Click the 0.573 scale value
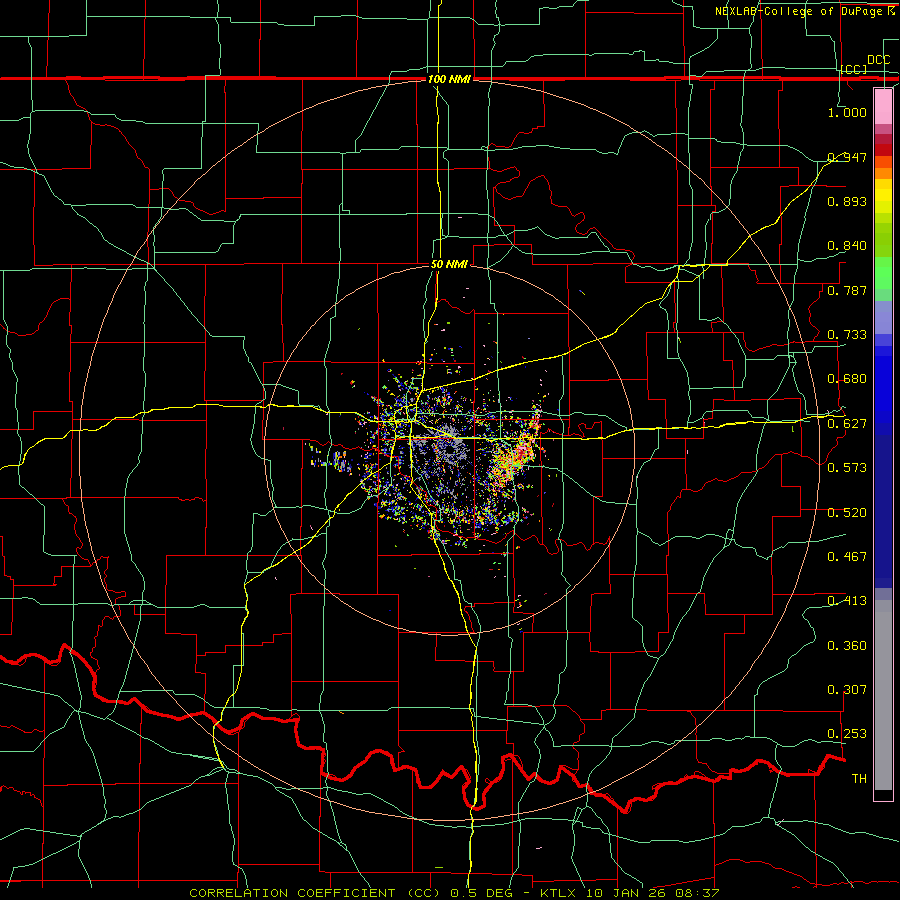Screen dimensions: 900x900 click(847, 468)
